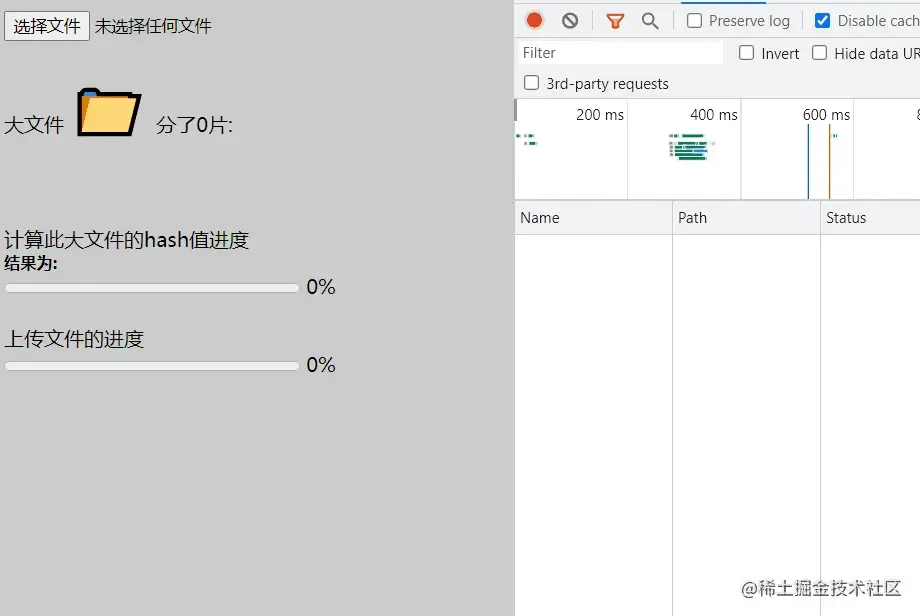
Task: Tick the Invert checkbox
Action: pyautogui.click(x=746, y=53)
